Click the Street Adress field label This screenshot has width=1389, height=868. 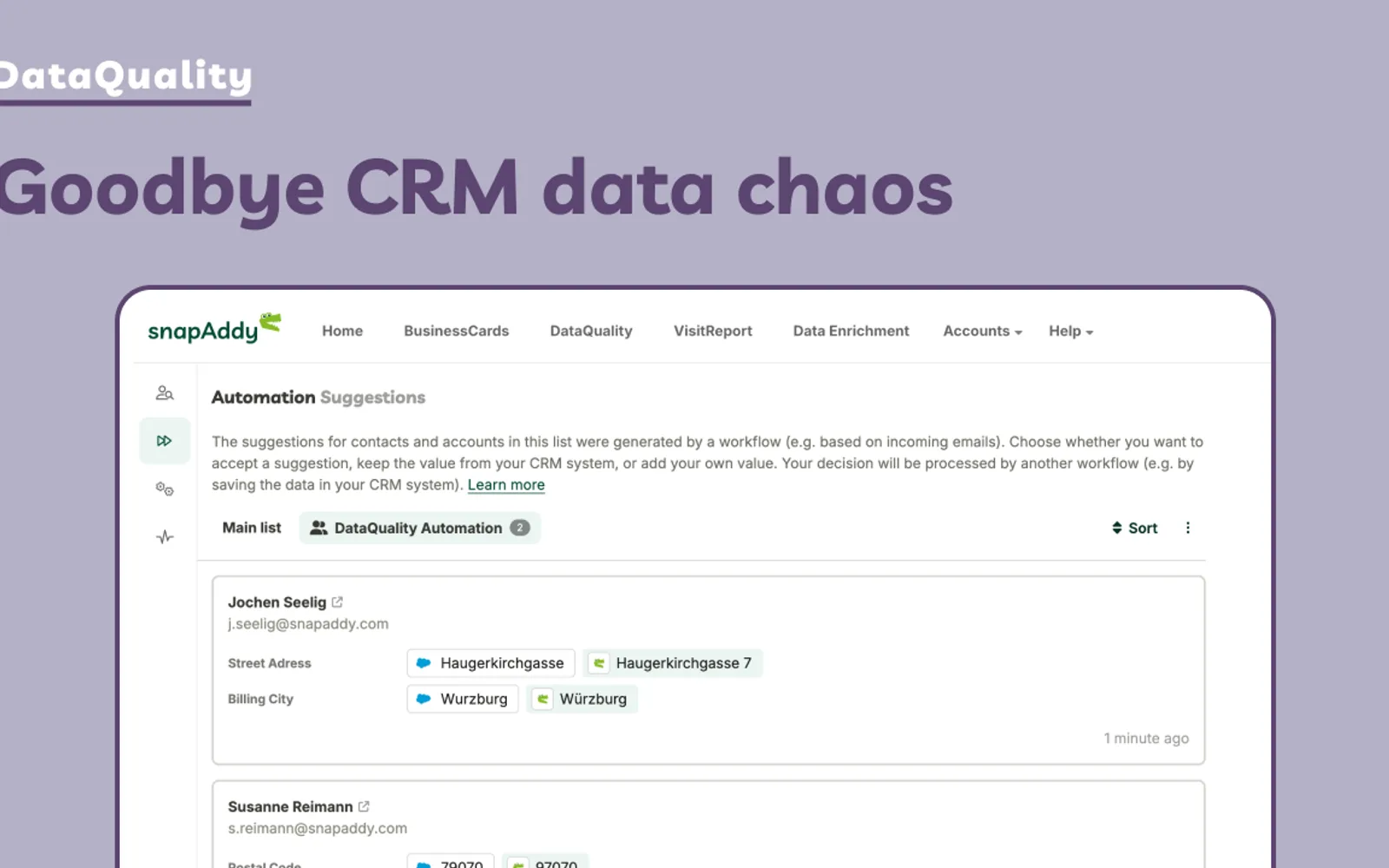[x=269, y=663]
